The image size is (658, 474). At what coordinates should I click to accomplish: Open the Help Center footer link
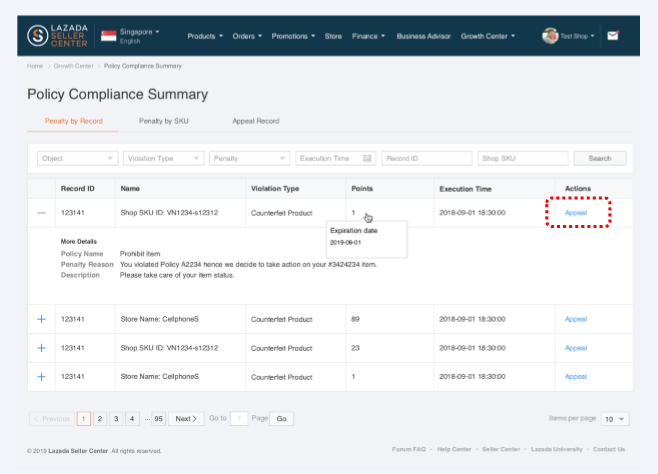(454, 449)
